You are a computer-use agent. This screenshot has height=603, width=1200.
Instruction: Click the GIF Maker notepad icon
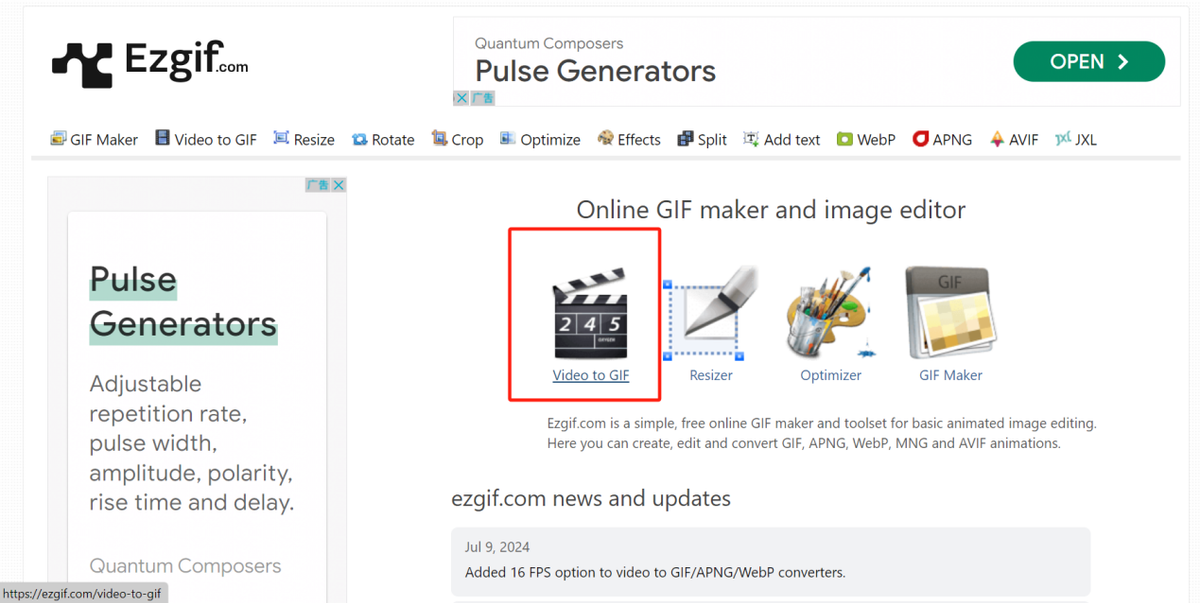pyautogui.click(x=950, y=313)
